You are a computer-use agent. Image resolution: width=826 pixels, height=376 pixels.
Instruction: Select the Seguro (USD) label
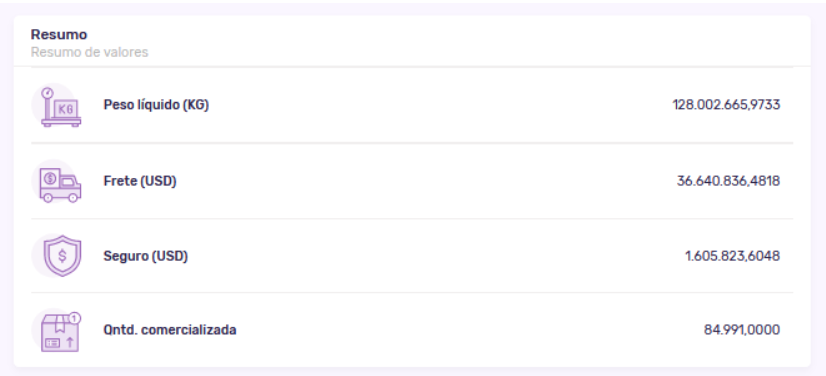coord(145,256)
